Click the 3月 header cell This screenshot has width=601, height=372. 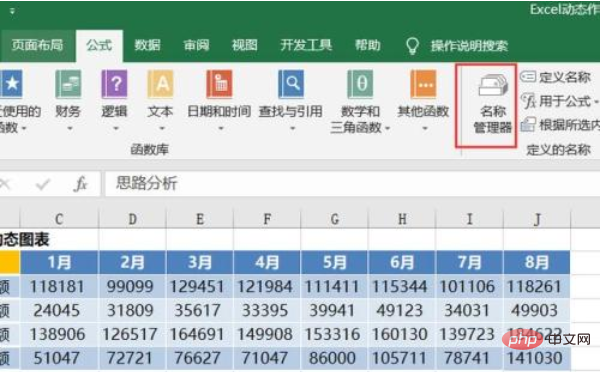pyautogui.click(x=200, y=262)
